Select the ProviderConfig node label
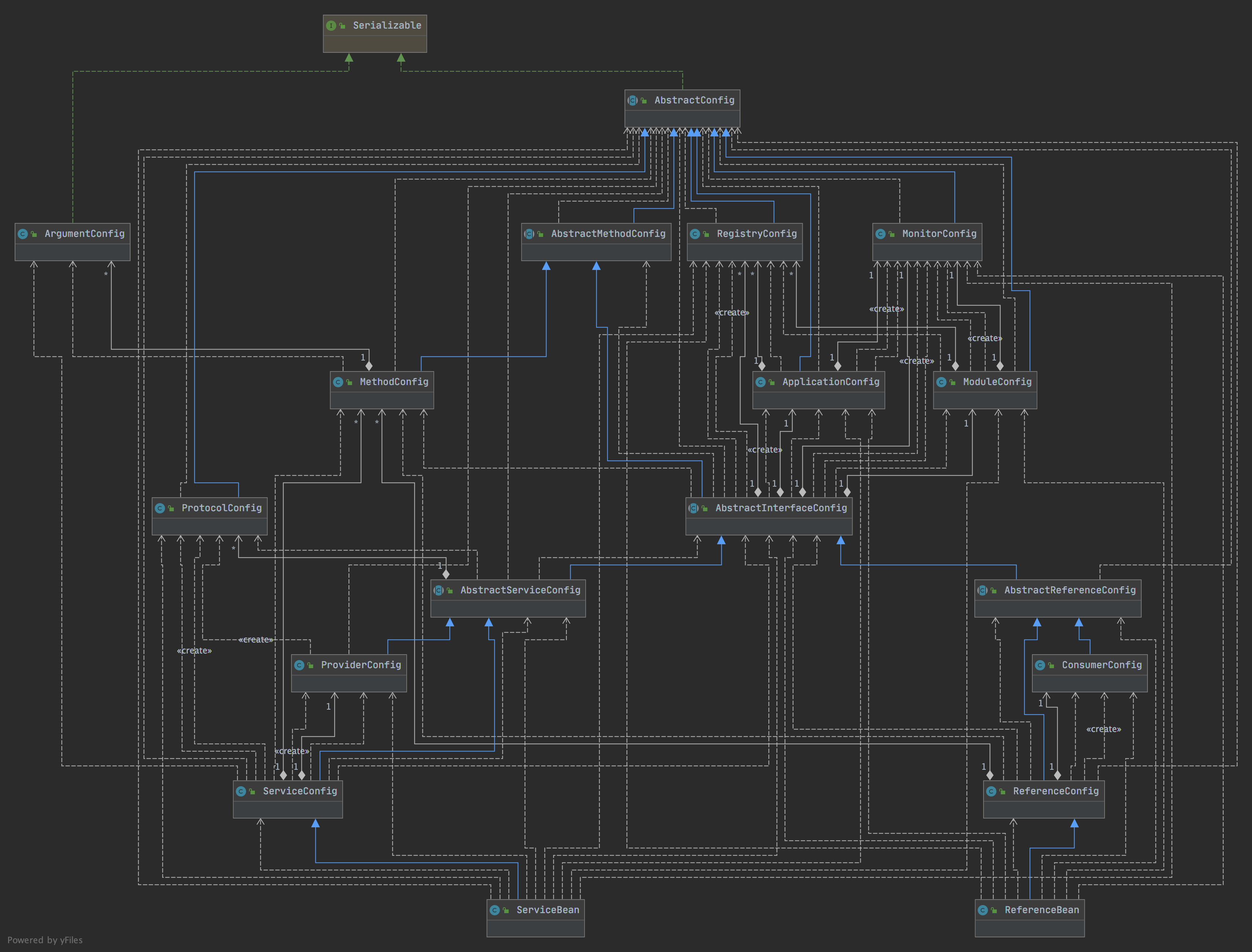1252x952 pixels. 361,665
